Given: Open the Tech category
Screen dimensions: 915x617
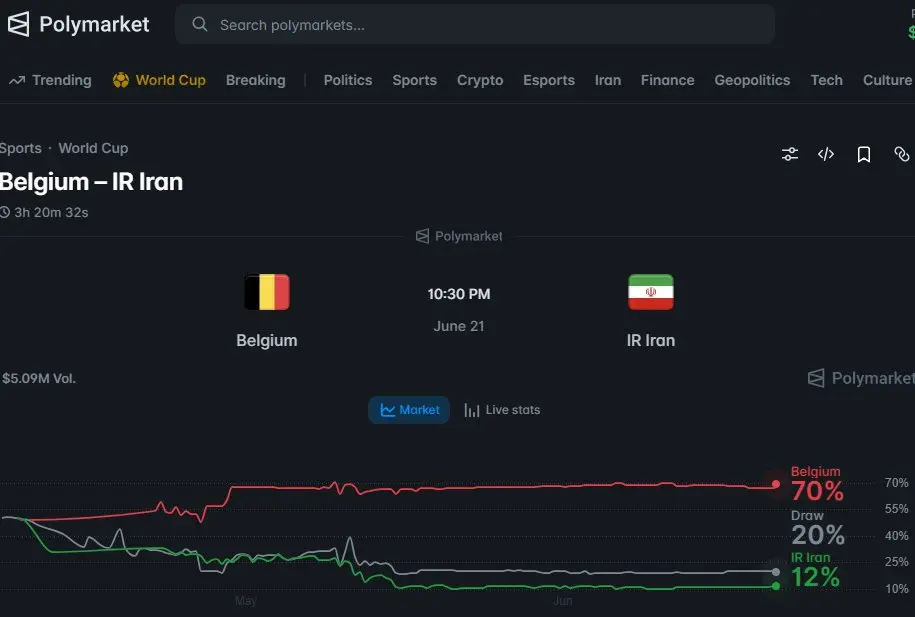Looking at the screenshot, I should 826,80.
